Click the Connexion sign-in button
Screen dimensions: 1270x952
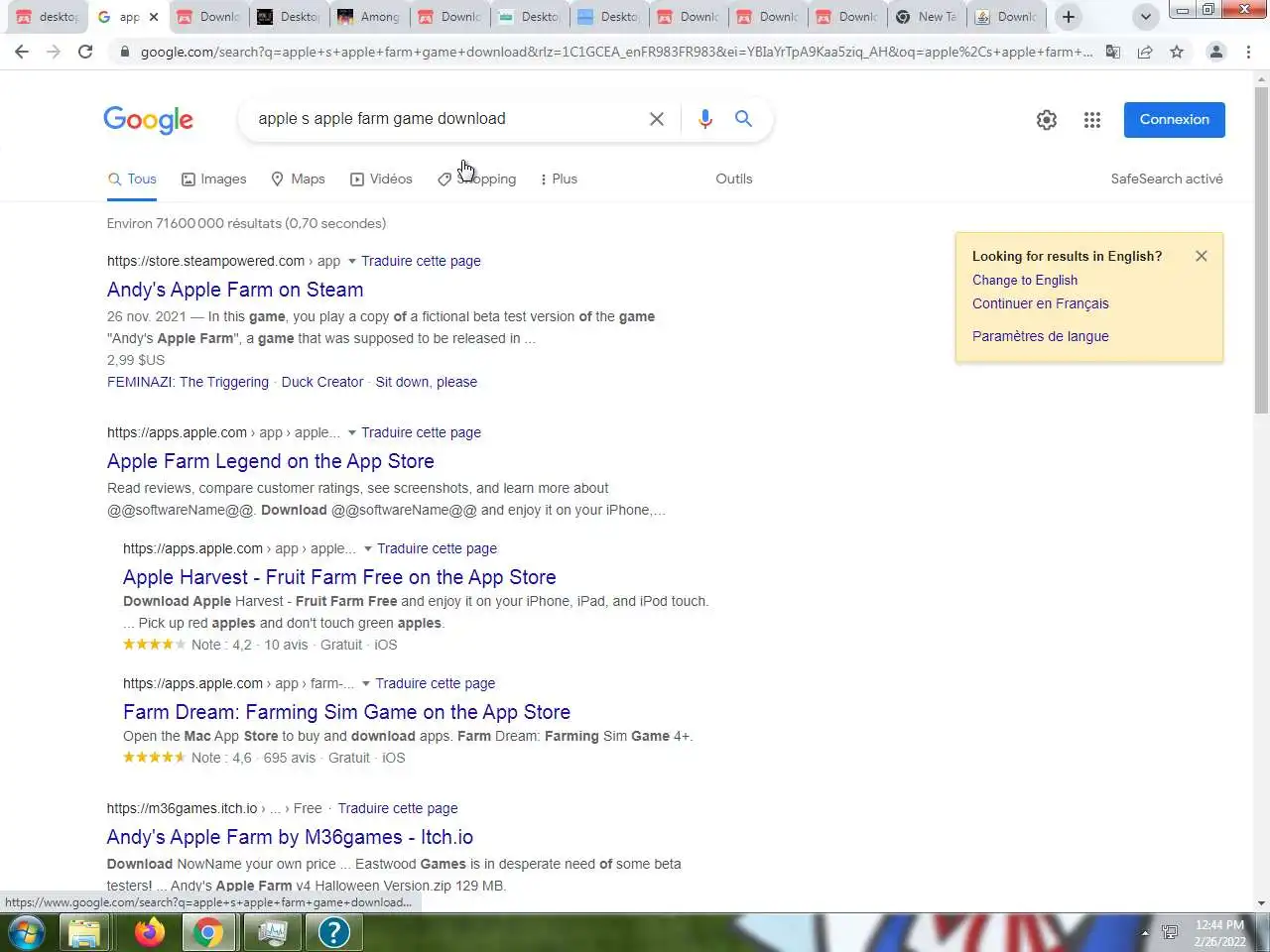pos(1175,120)
